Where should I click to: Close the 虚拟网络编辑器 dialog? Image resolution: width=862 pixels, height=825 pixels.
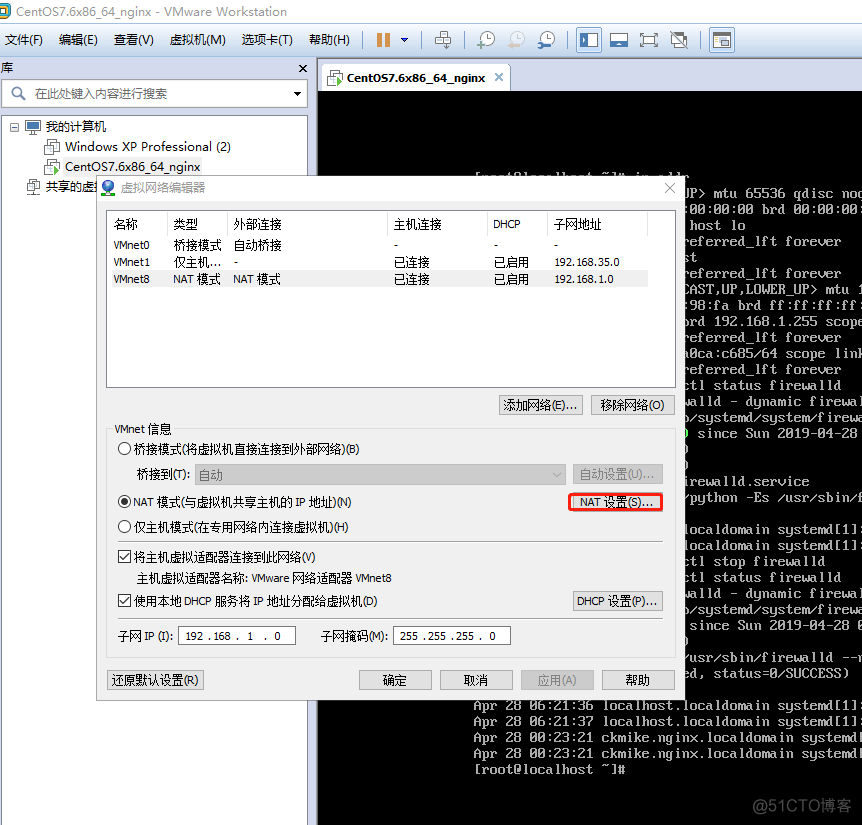[670, 189]
